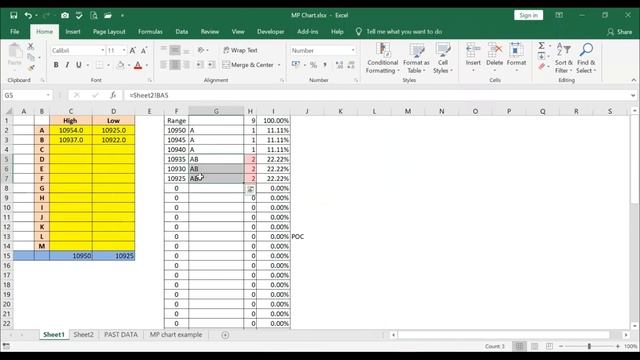Open the File menu
Image resolution: width=640 pixels, height=360 pixels.
click(15, 31)
